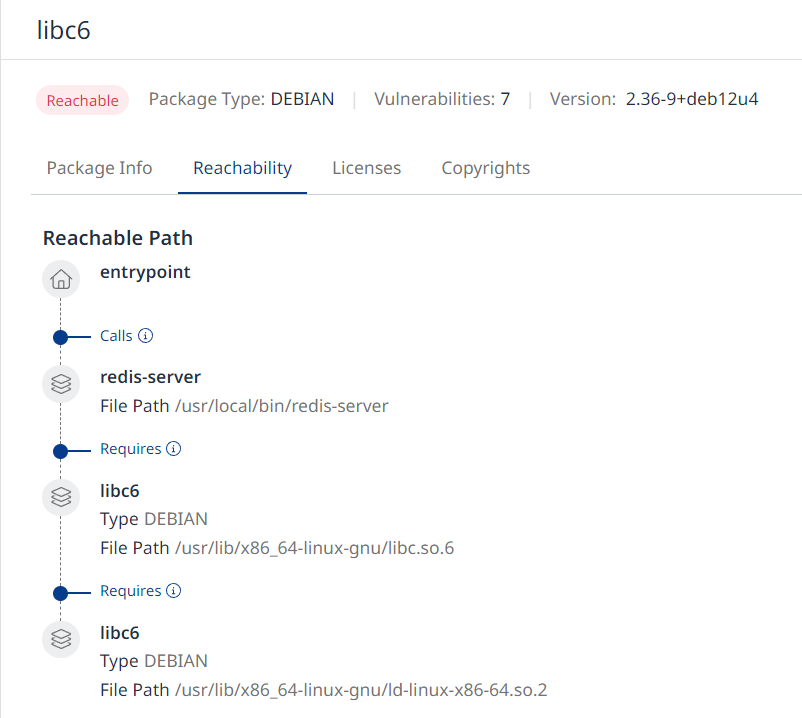Click layers icon beside ld-linux libc6 entry
The height and width of the screenshot is (718, 802).
tap(61, 639)
